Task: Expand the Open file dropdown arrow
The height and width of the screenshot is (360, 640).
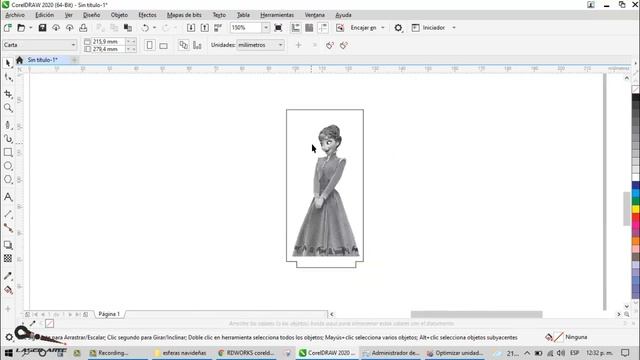Action: (x=30, y=28)
